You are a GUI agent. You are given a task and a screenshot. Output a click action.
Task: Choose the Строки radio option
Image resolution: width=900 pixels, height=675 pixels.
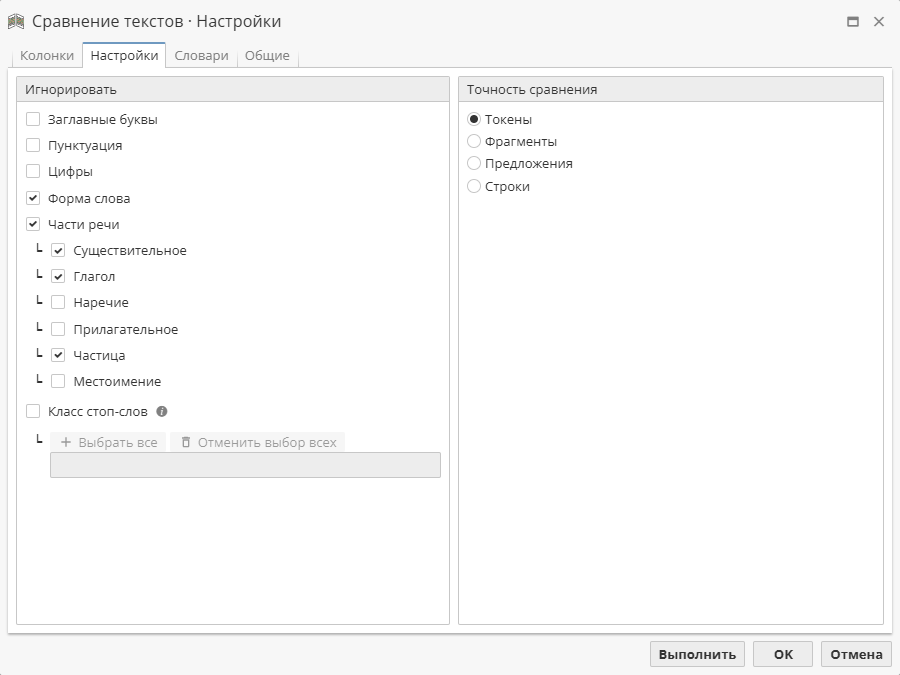coord(474,187)
